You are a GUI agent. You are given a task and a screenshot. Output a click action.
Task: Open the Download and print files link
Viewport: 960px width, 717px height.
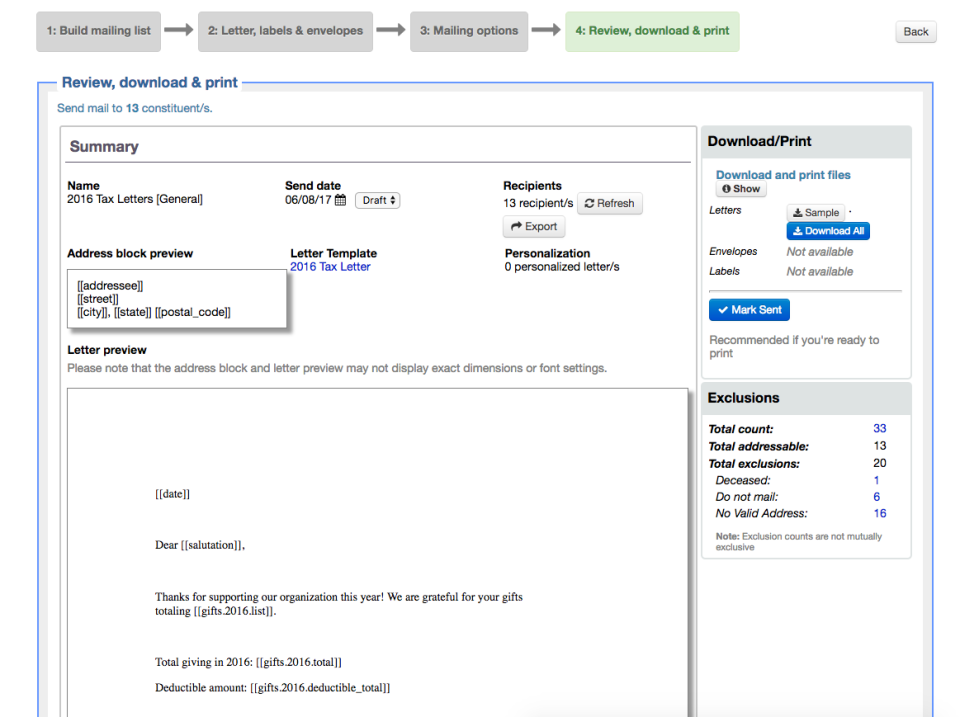[x=783, y=175]
